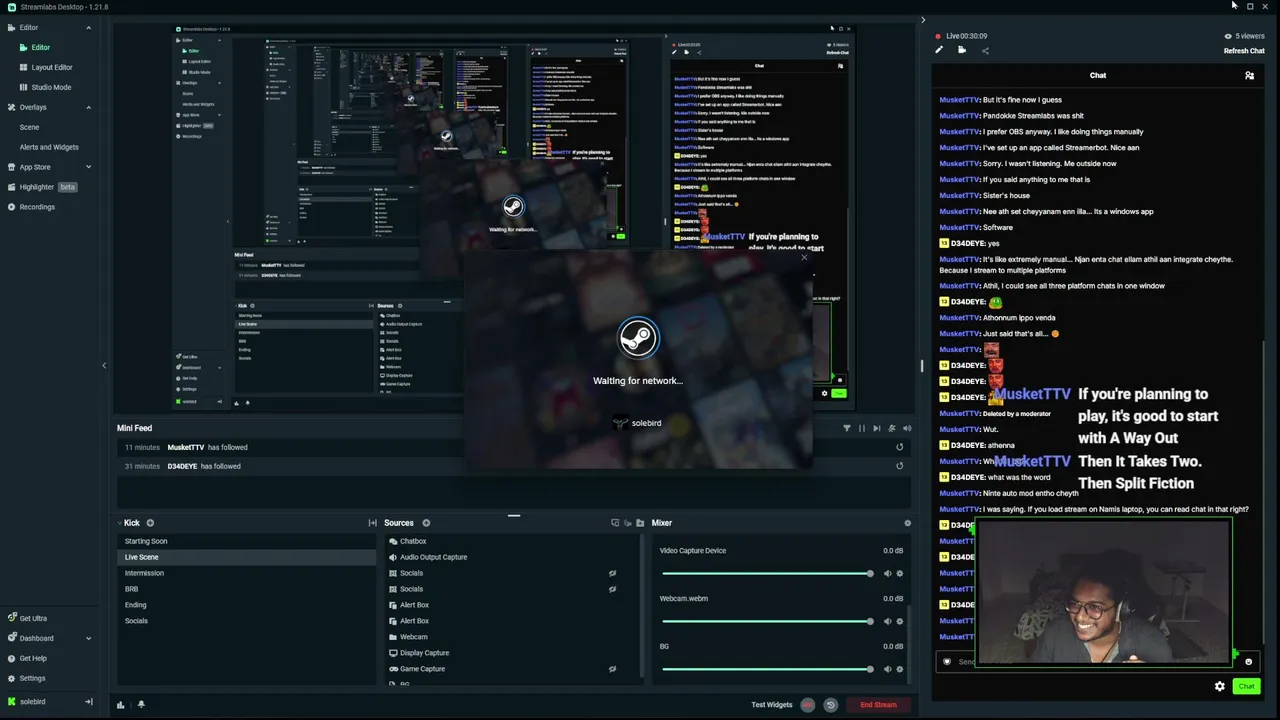Replay MusketTTV follow alert
1280x720 pixels.
click(x=899, y=447)
